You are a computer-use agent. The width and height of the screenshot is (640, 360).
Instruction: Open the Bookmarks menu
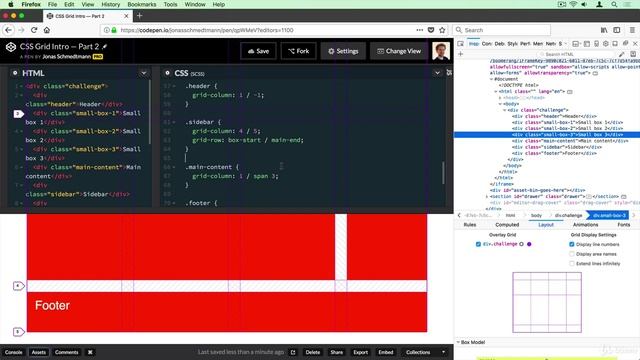(x=142, y=4)
